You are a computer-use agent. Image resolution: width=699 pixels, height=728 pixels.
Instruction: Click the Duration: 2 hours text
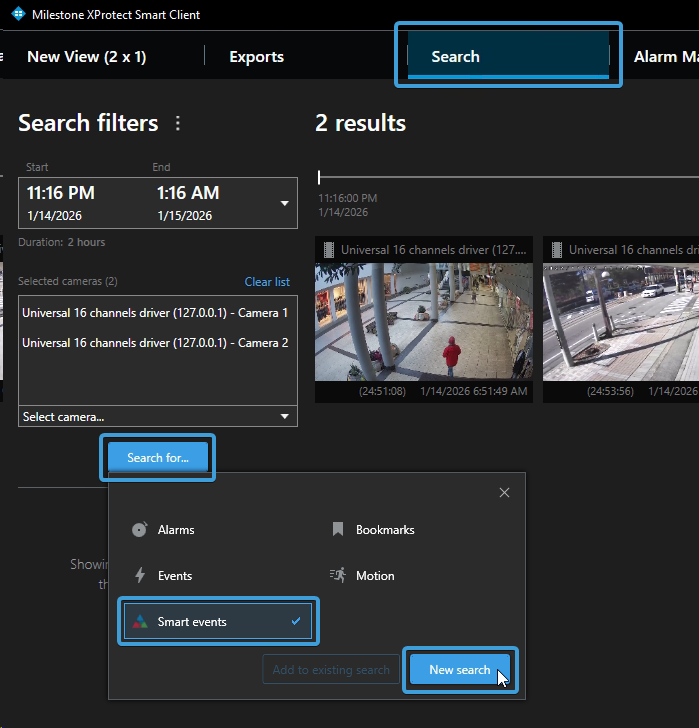62,242
